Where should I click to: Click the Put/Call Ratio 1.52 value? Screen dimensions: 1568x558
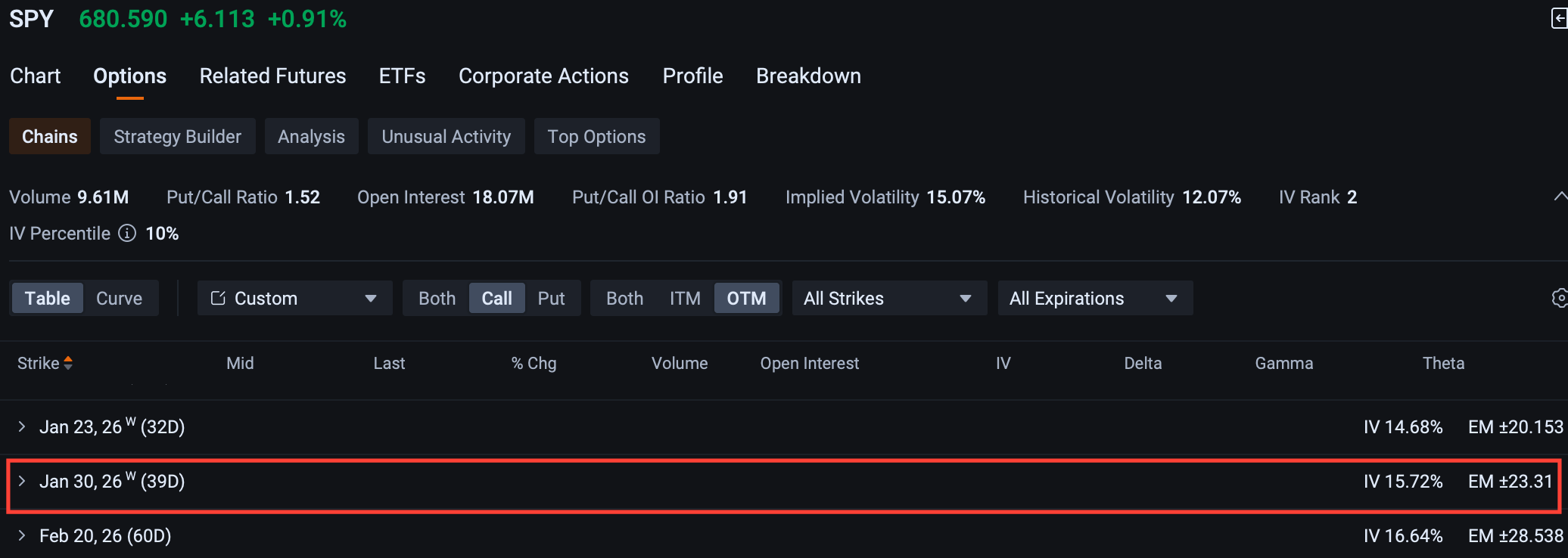tap(303, 197)
